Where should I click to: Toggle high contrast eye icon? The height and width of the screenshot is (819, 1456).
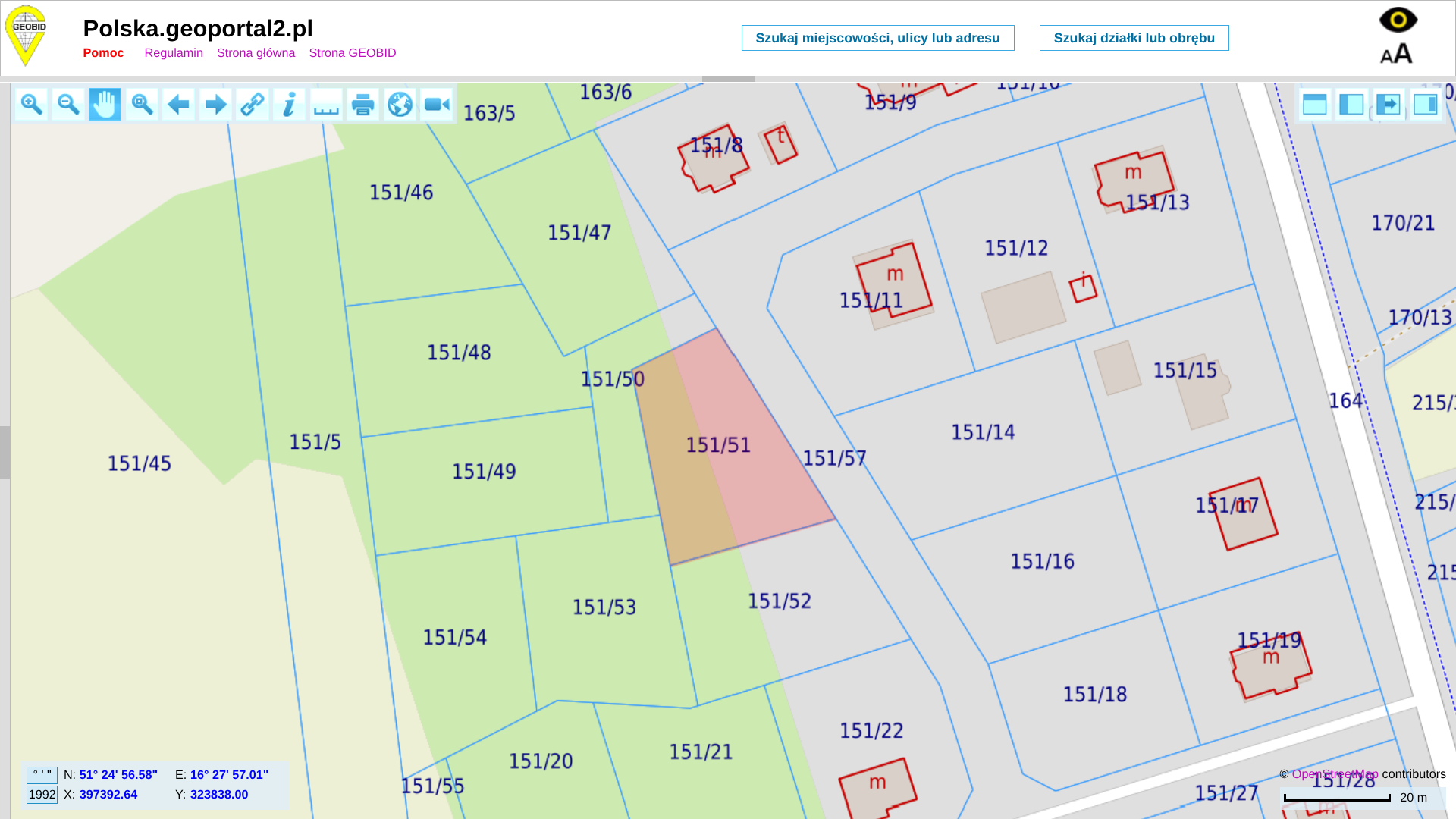(1398, 20)
